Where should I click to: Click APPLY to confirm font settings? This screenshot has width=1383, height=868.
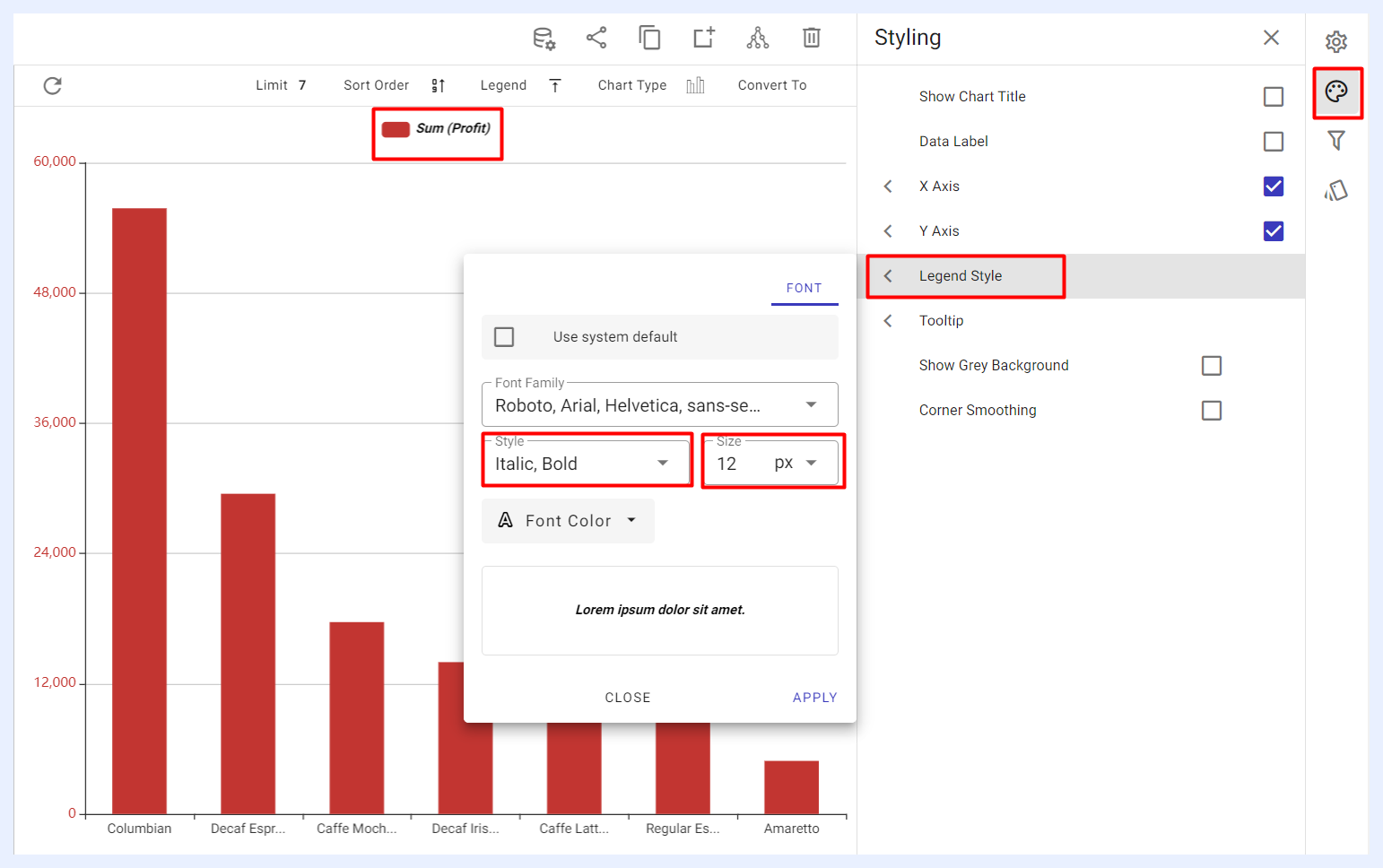(x=815, y=698)
